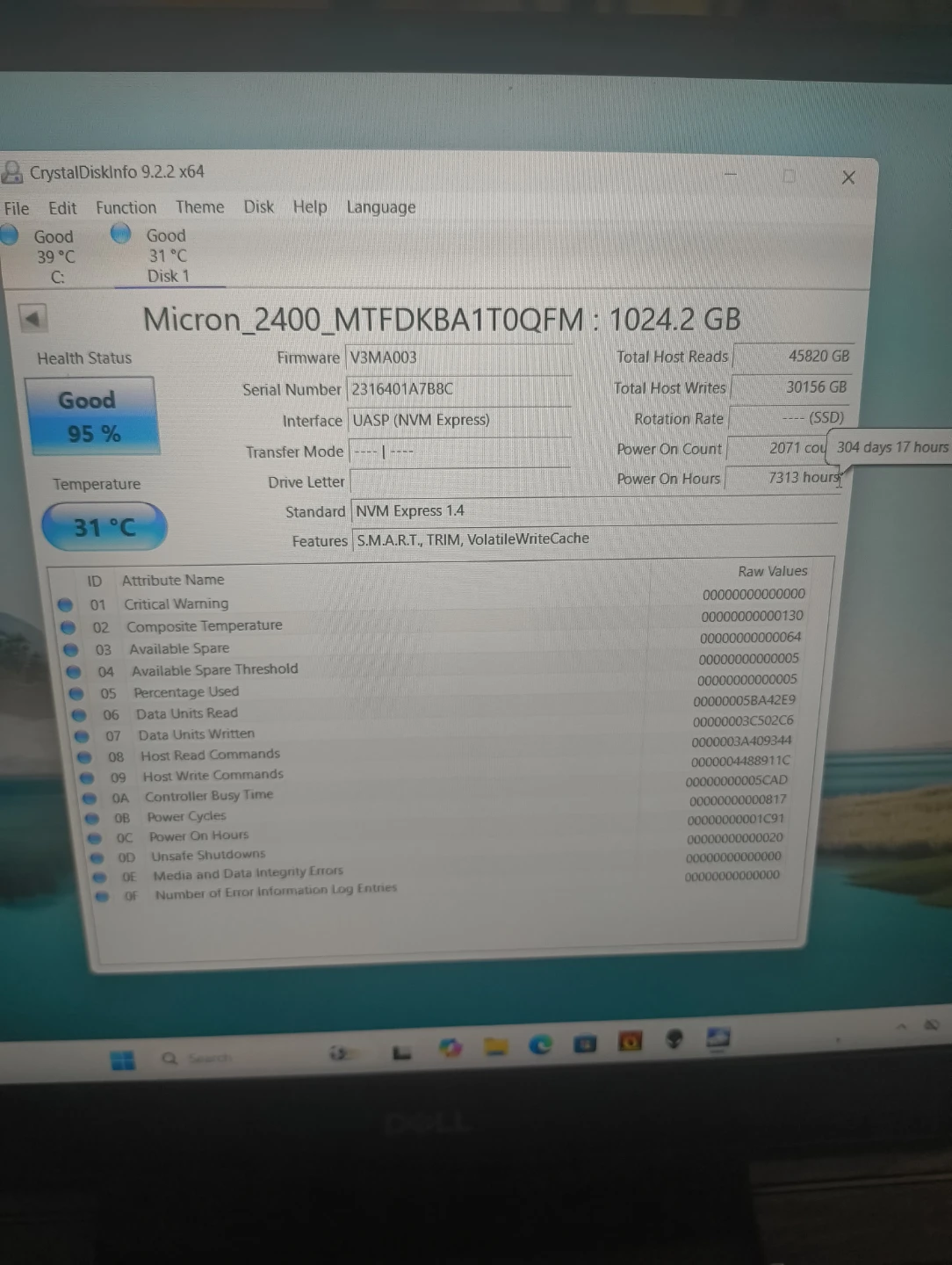Open the Disk menu

(x=259, y=206)
